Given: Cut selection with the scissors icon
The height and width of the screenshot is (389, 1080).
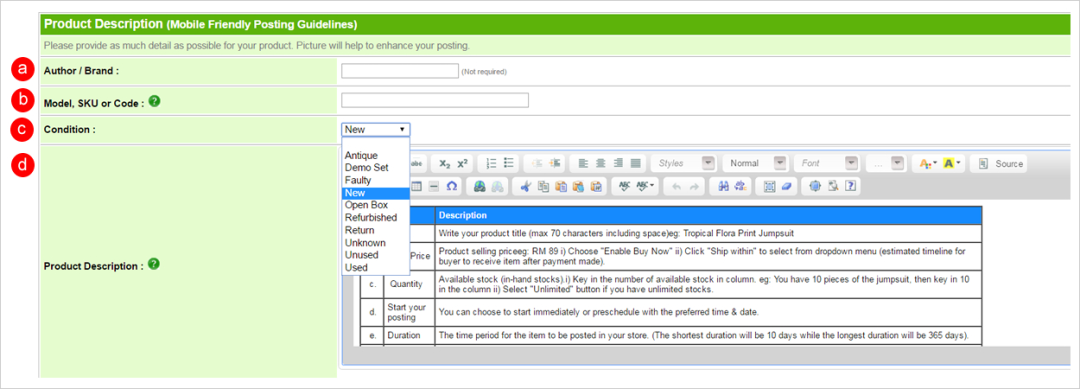Looking at the screenshot, I should (x=527, y=186).
